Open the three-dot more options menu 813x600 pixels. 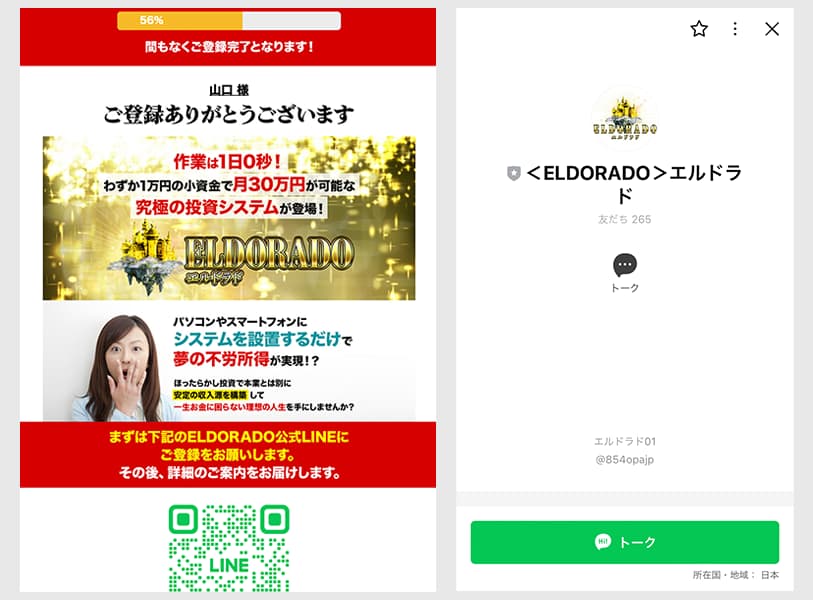735,29
